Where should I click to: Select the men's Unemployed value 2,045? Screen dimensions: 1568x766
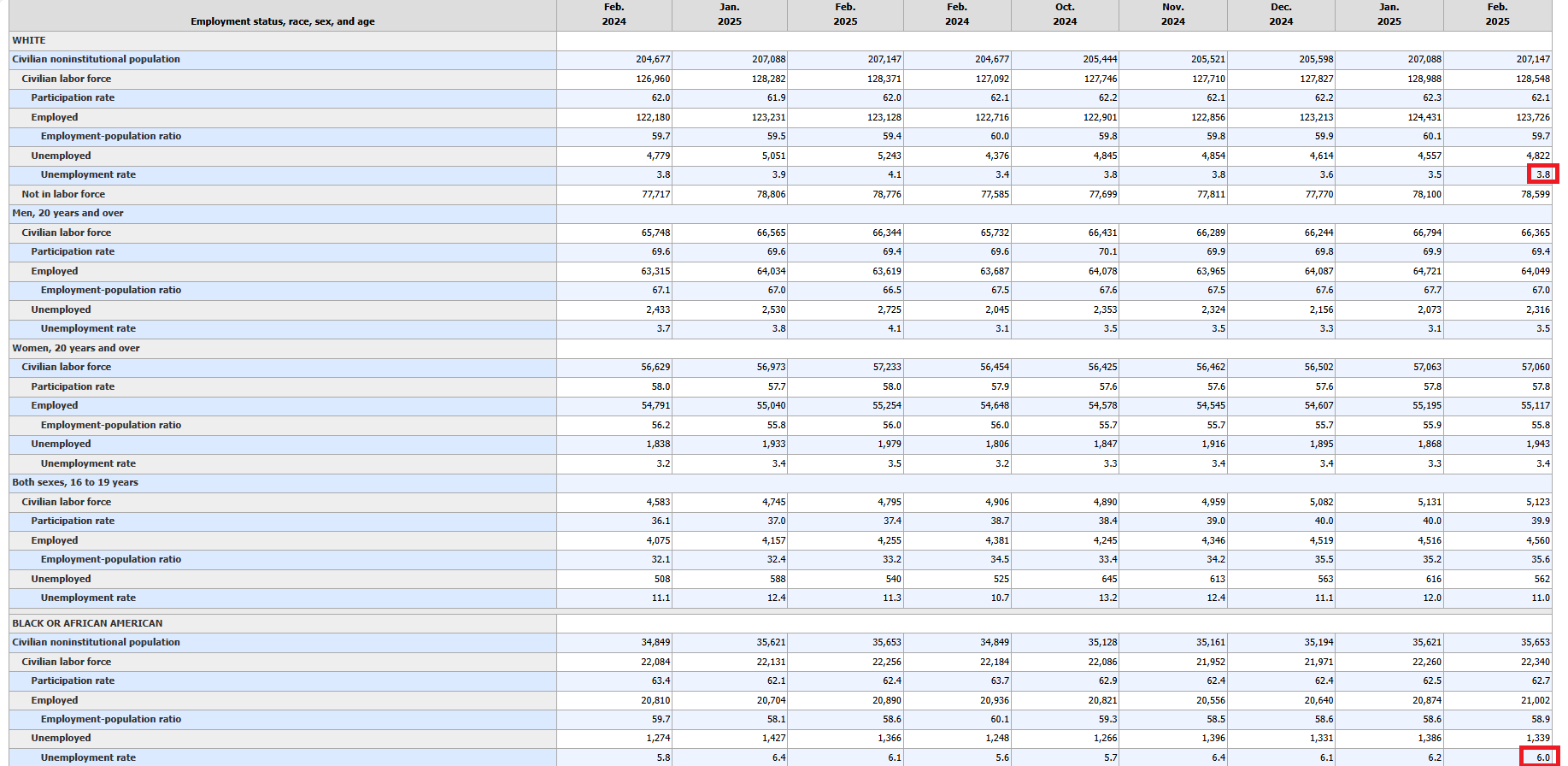click(x=997, y=309)
